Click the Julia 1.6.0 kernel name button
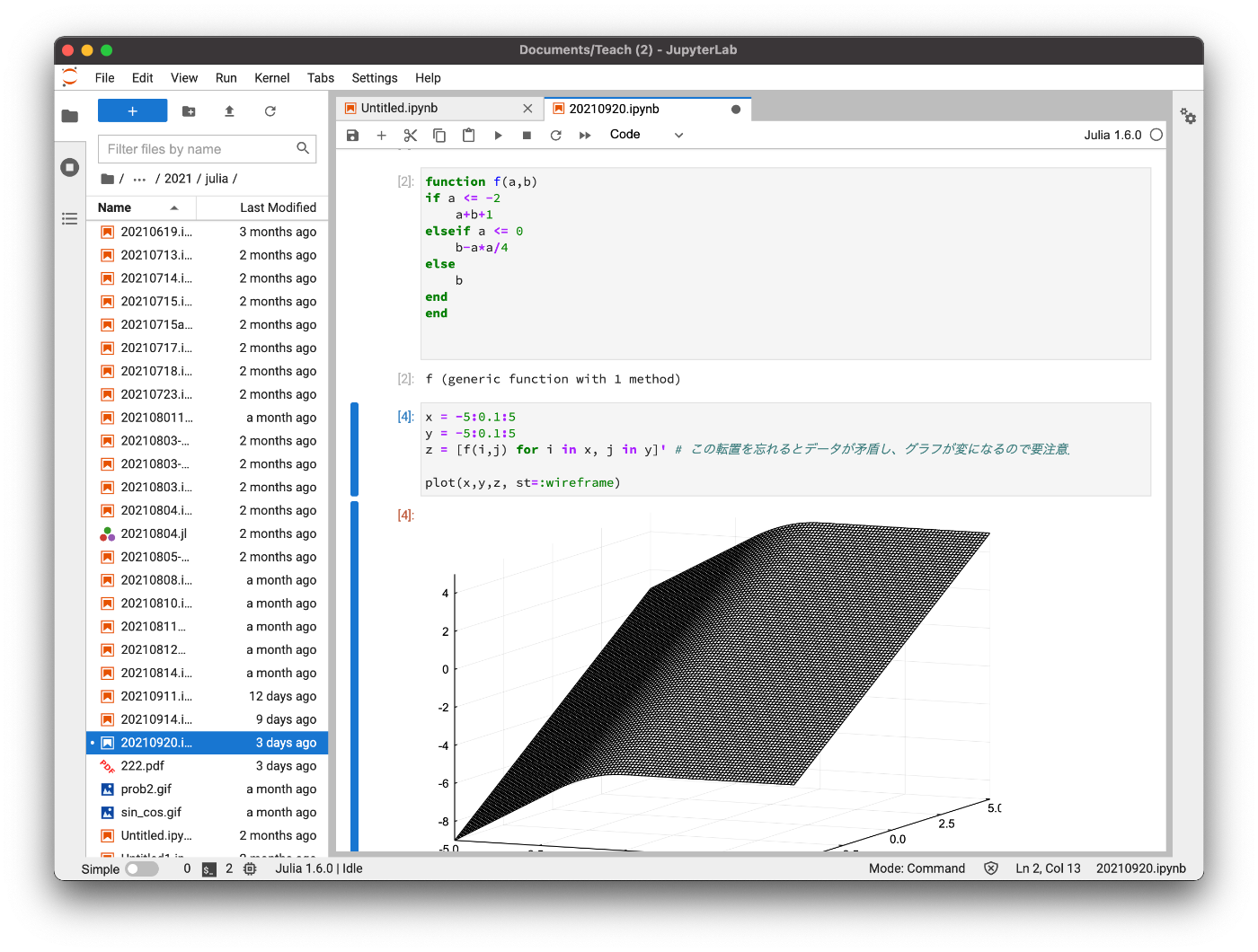This screenshot has width=1258, height=952. point(1112,135)
